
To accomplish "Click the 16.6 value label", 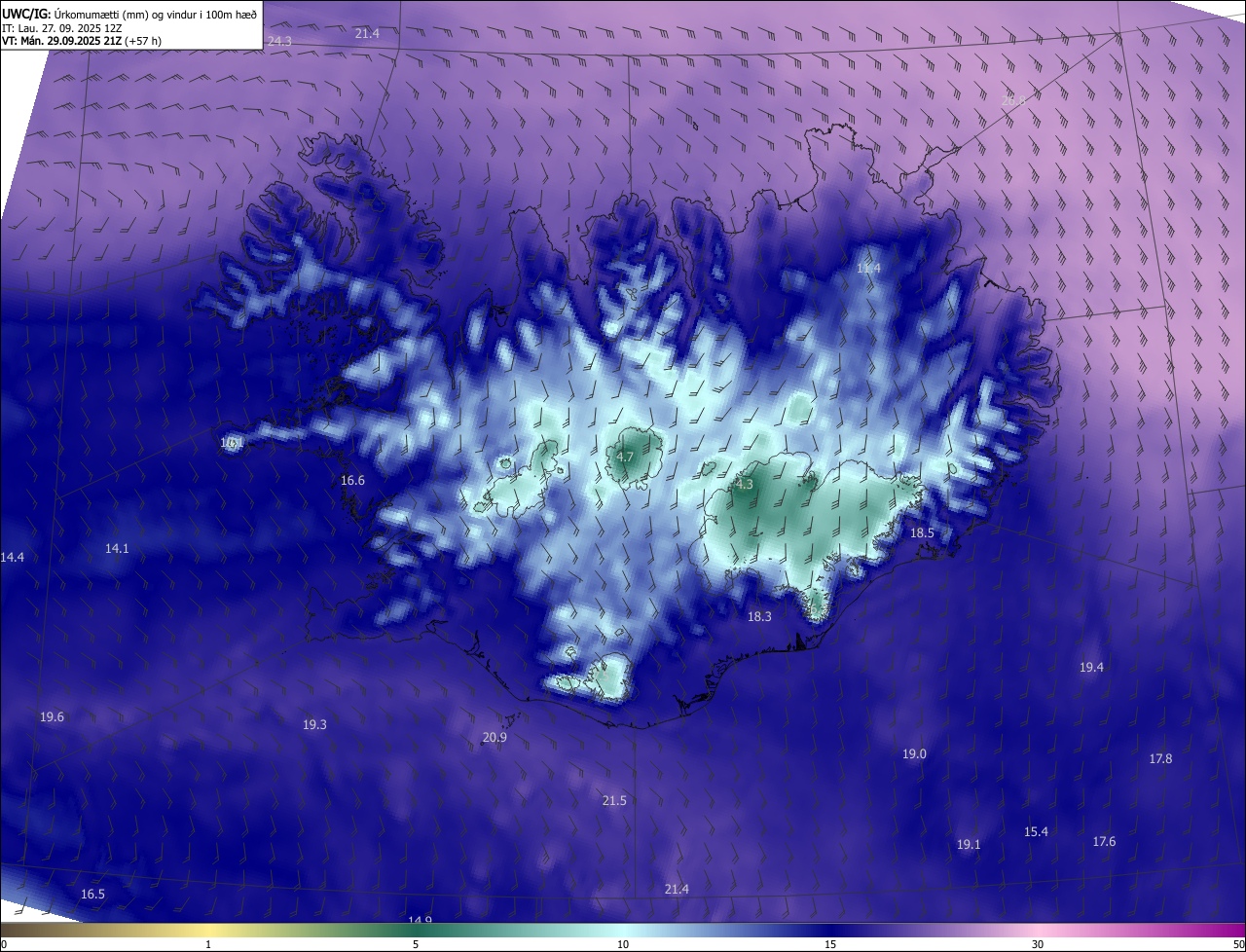I will click(352, 480).
